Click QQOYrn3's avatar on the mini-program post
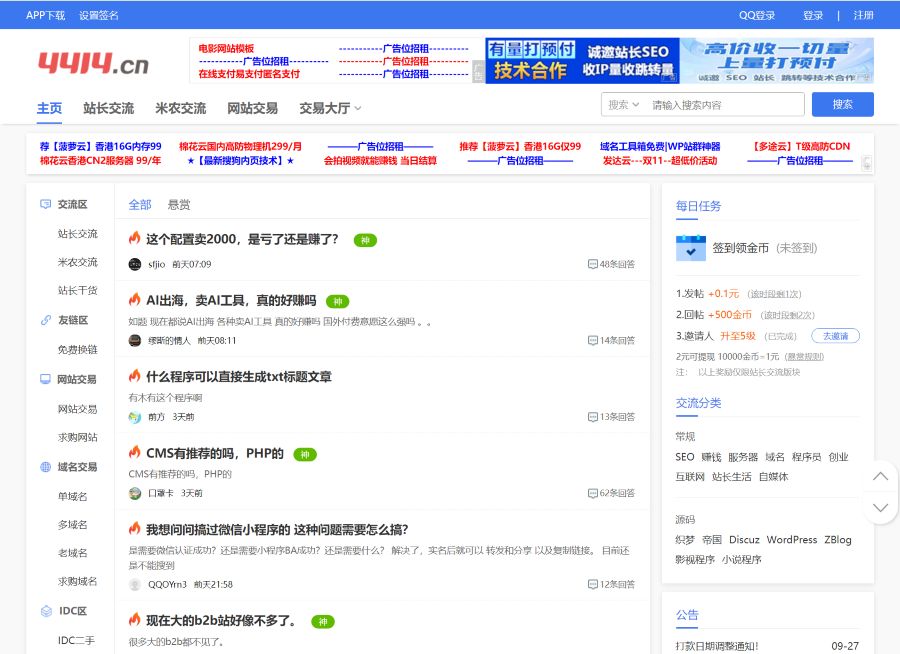 click(x=134, y=585)
